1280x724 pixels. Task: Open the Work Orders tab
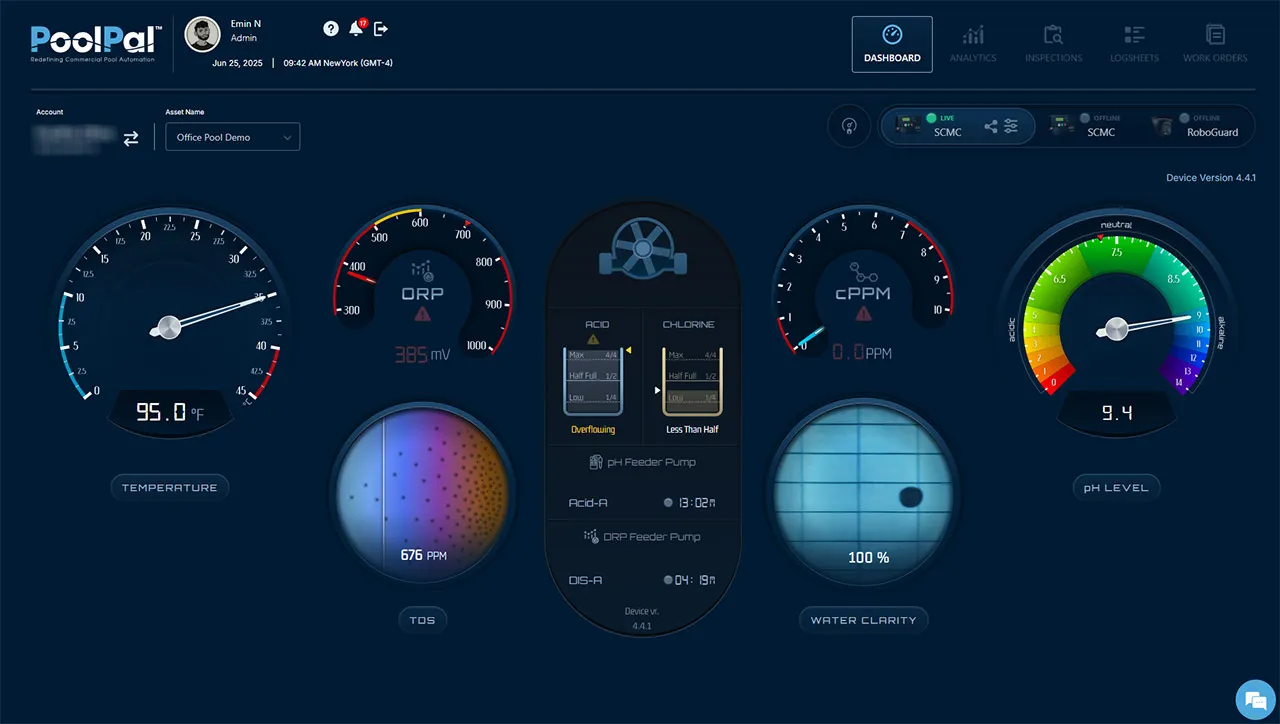click(x=1215, y=44)
